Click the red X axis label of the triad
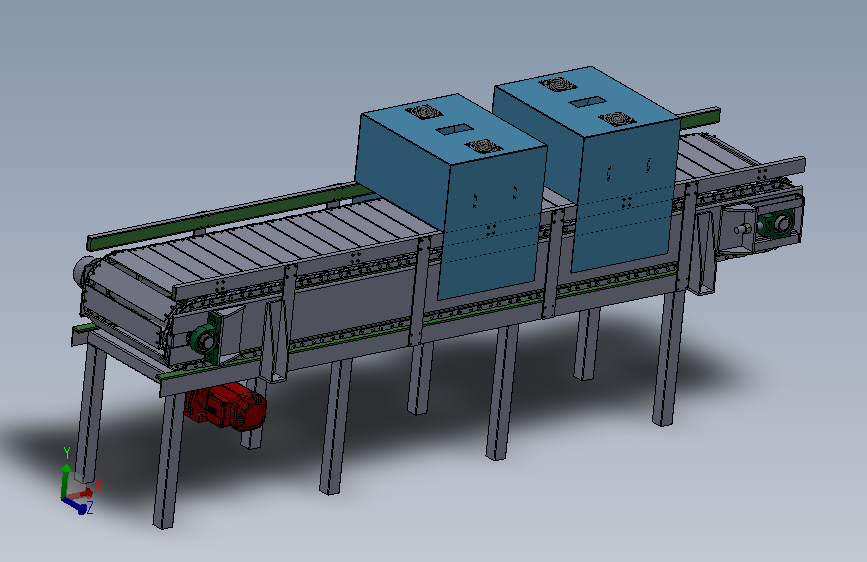867x562 pixels. click(98, 486)
